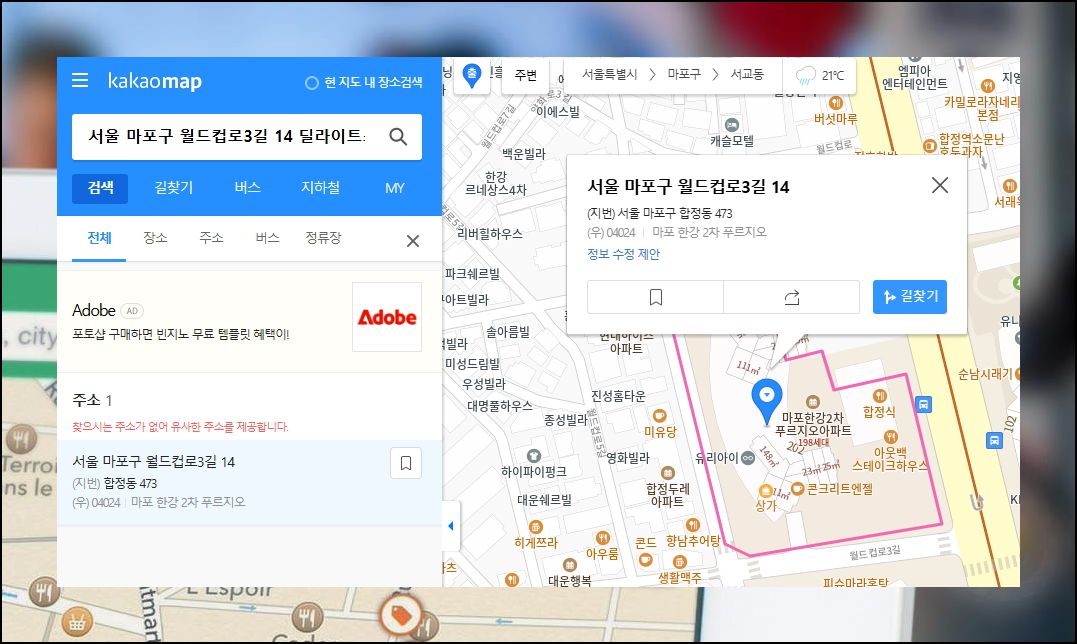Filter results by 주소
This screenshot has height=644, width=1077.
(211, 238)
